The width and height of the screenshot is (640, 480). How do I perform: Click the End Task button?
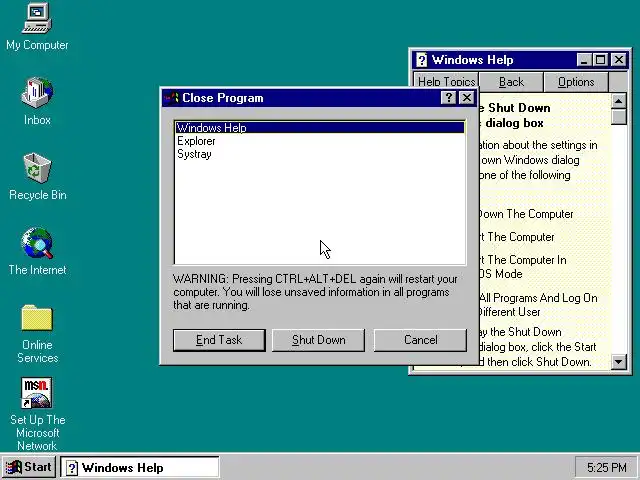[219, 340]
